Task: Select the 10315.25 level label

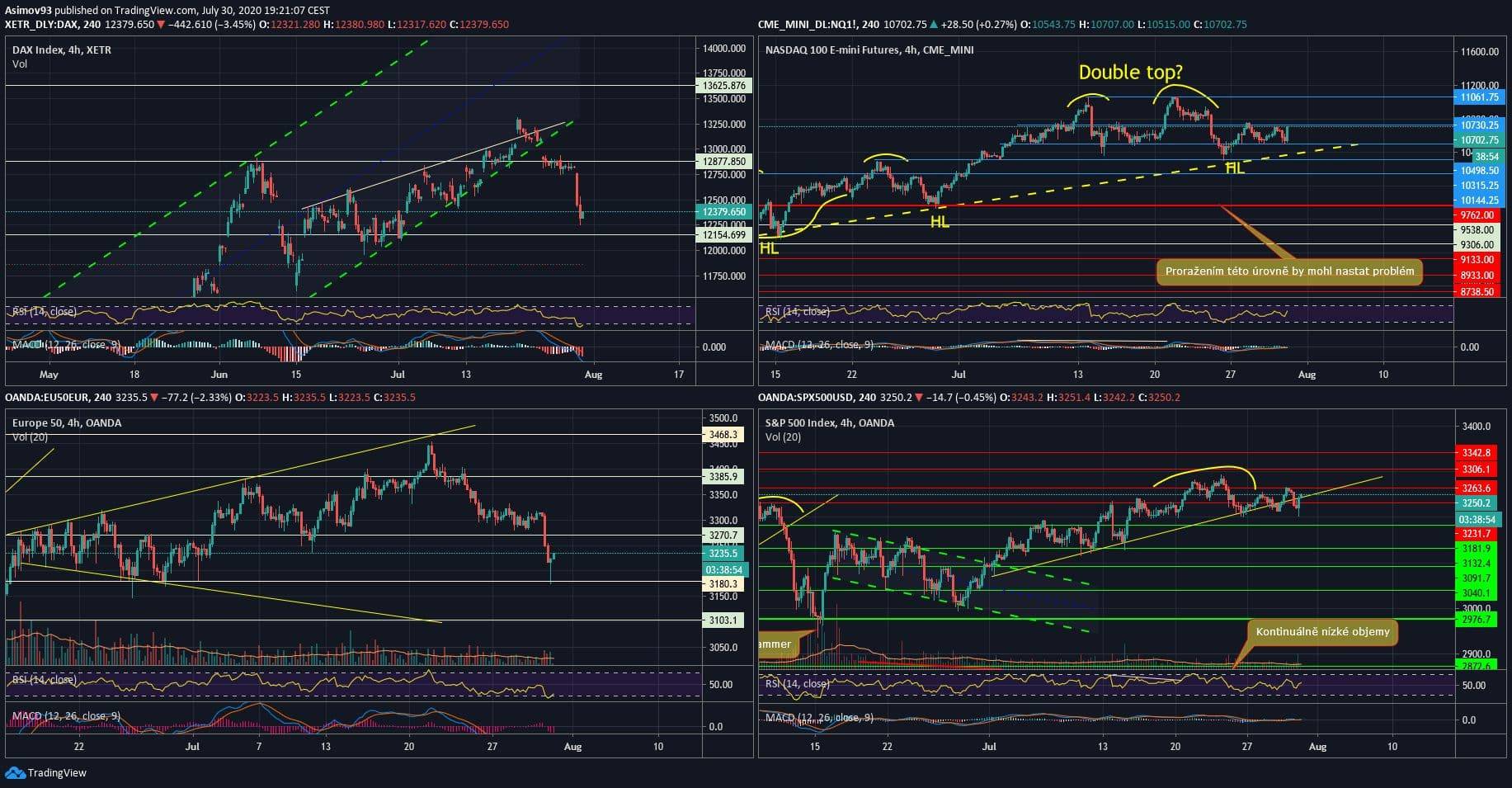Action: 1479,186
